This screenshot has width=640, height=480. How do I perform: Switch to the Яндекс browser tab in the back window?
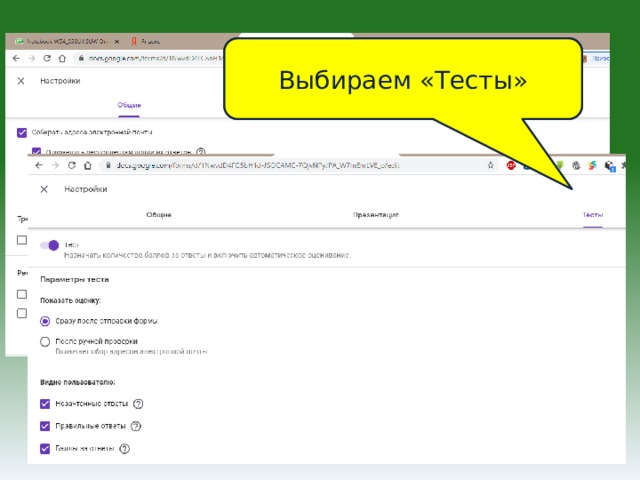click(146, 42)
